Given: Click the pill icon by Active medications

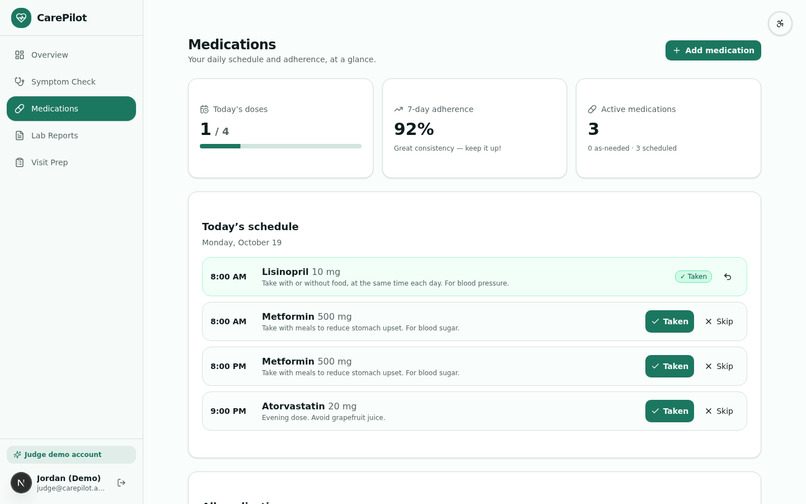Looking at the screenshot, I should pos(592,109).
